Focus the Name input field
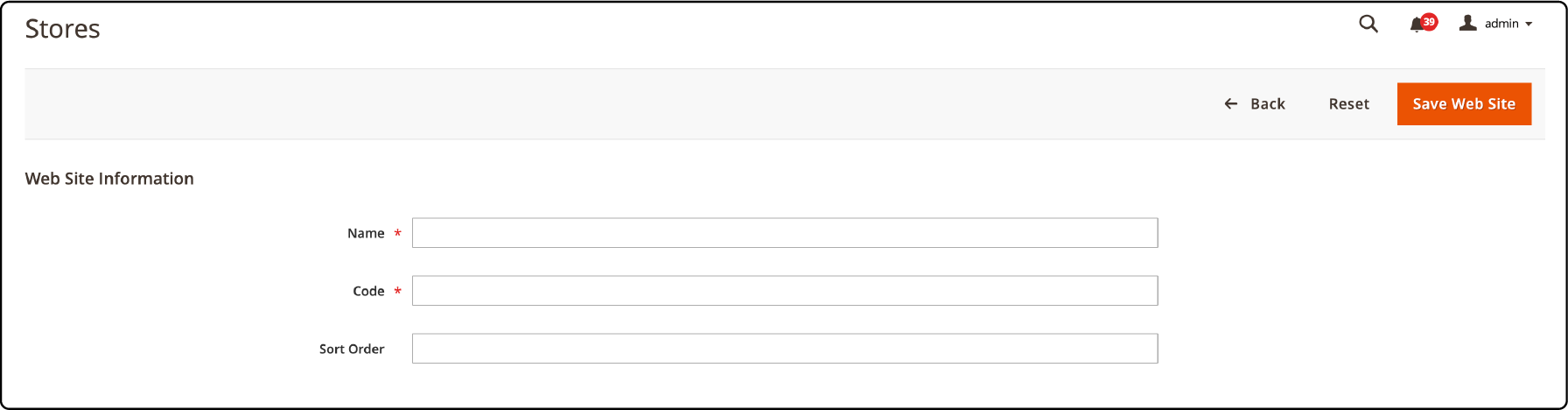 coord(785,233)
